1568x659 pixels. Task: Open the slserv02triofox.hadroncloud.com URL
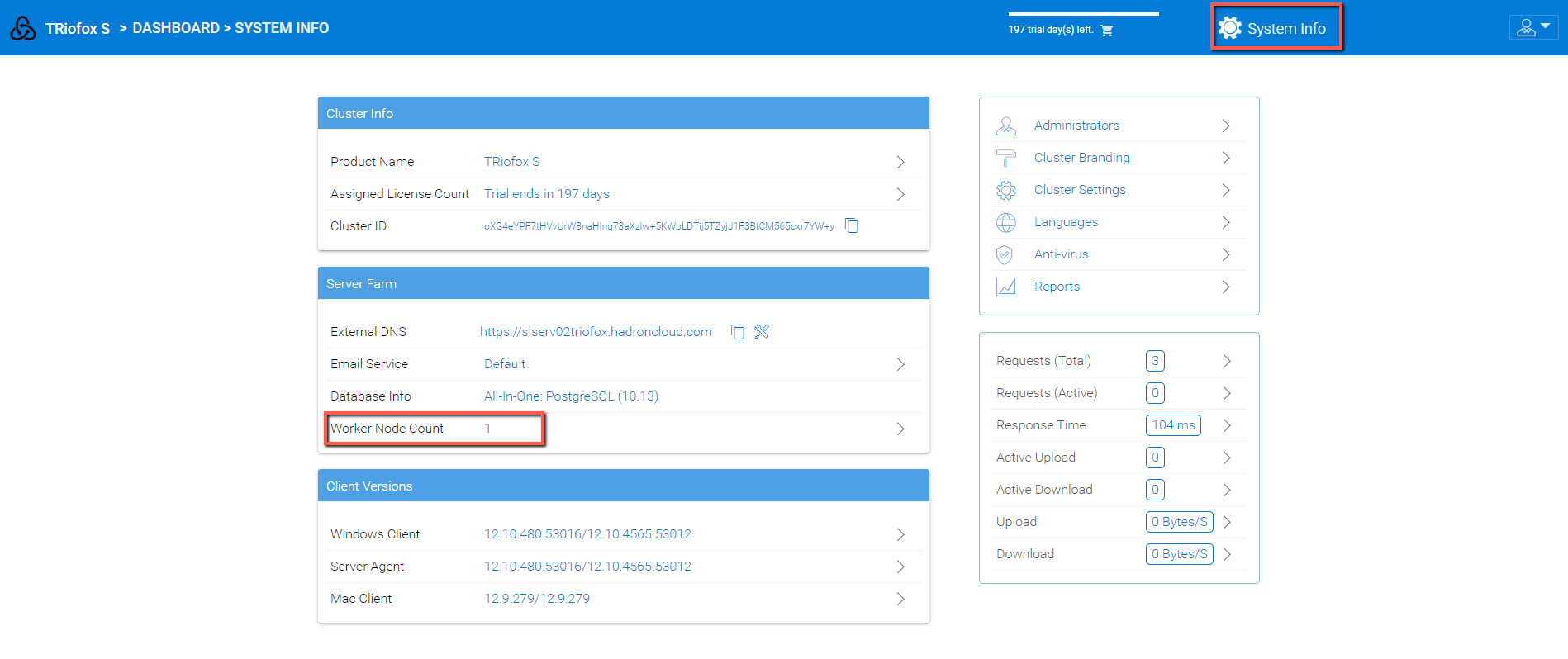point(596,332)
